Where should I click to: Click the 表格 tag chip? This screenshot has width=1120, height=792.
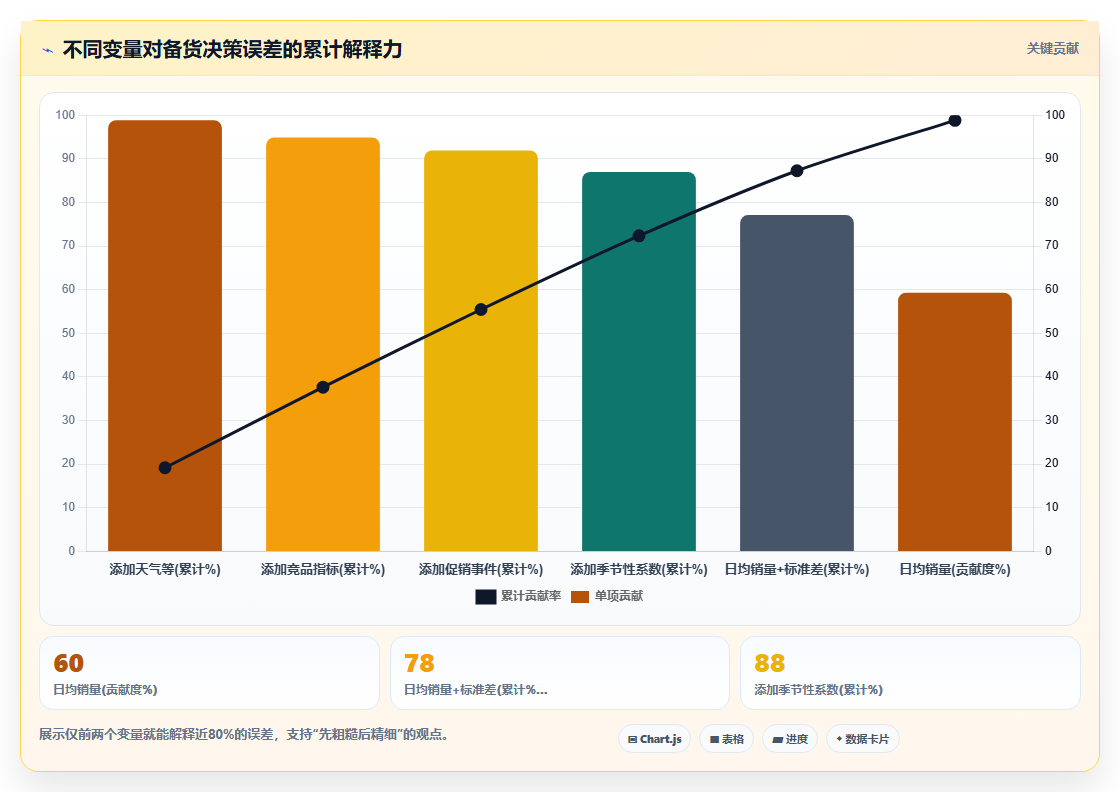tap(726, 739)
